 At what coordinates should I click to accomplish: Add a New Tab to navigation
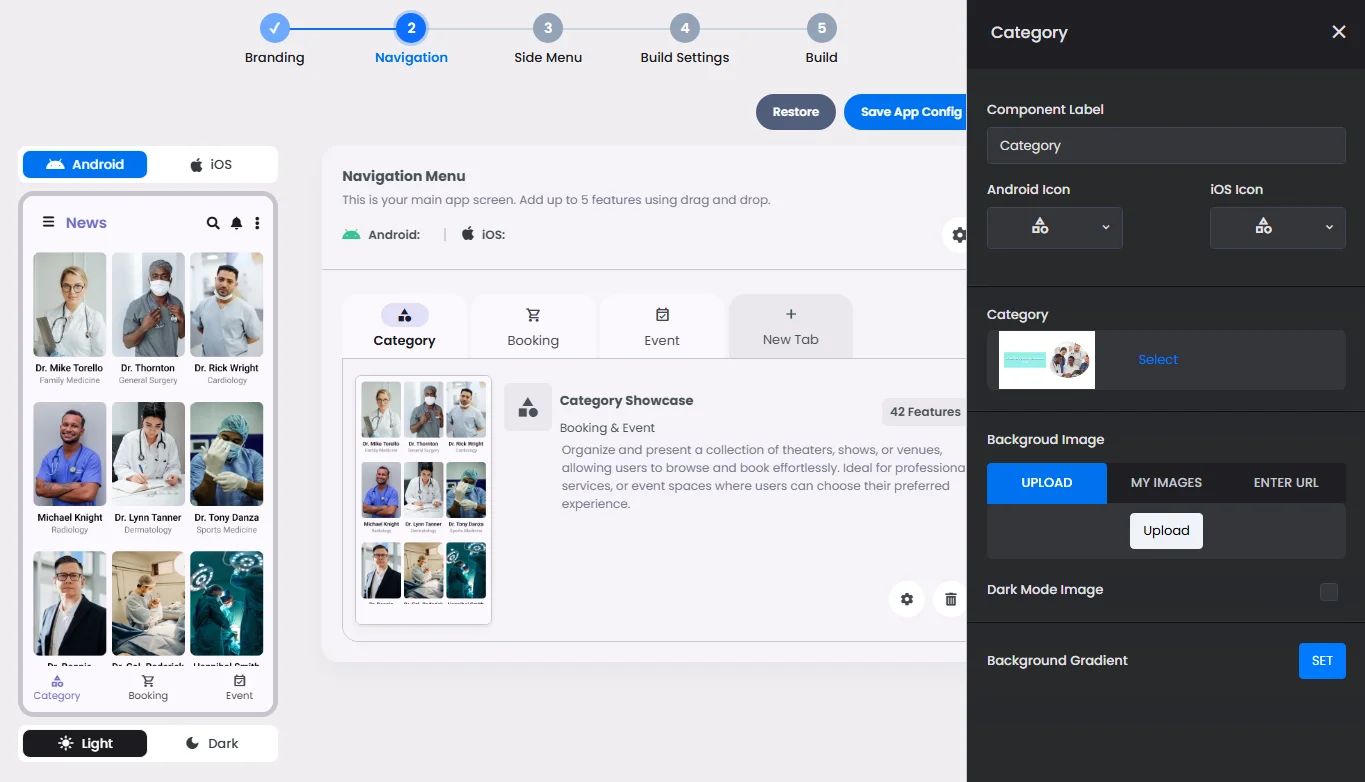tap(790, 327)
